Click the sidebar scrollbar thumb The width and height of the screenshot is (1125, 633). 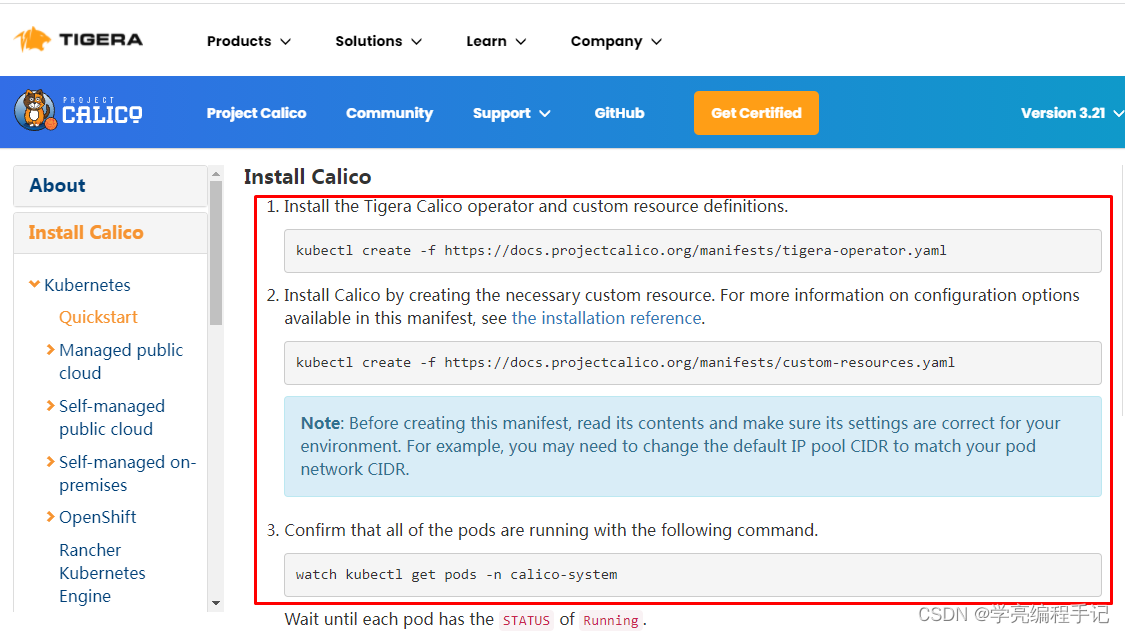pyautogui.click(x=216, y=253)
